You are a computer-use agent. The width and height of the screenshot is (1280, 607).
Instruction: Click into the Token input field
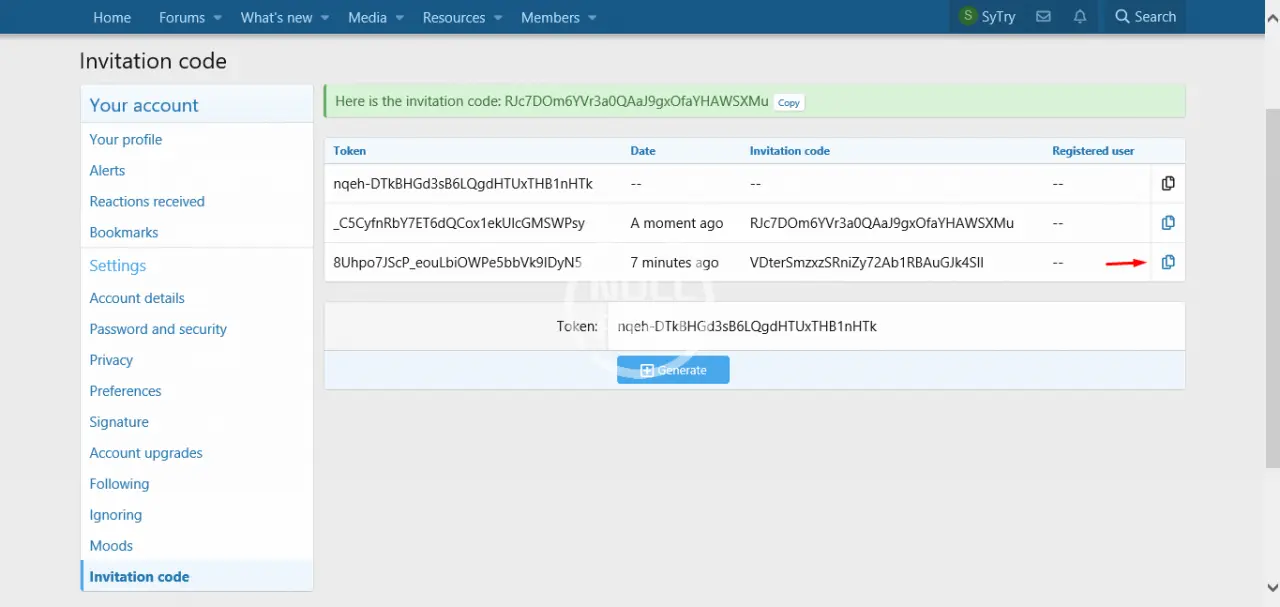click(x=895, y=326)
